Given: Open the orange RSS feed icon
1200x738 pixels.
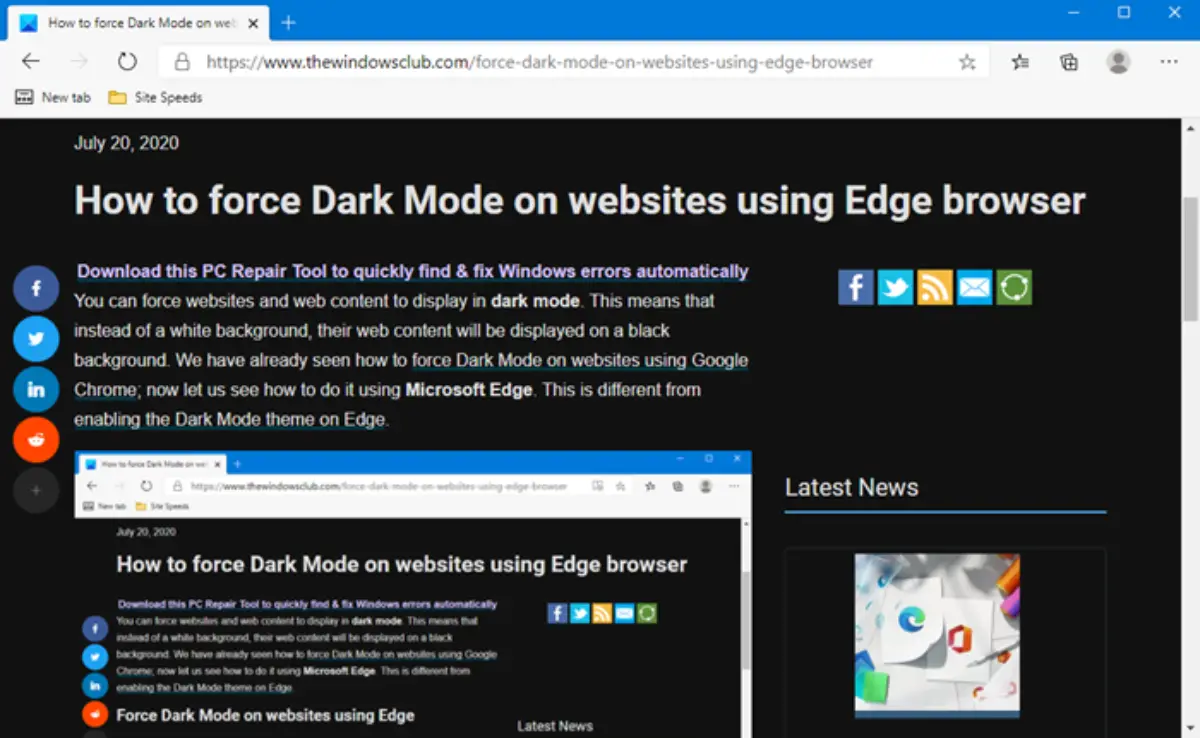Looking at the screenshot, I should pyautogui.click(x=935, y=287).
